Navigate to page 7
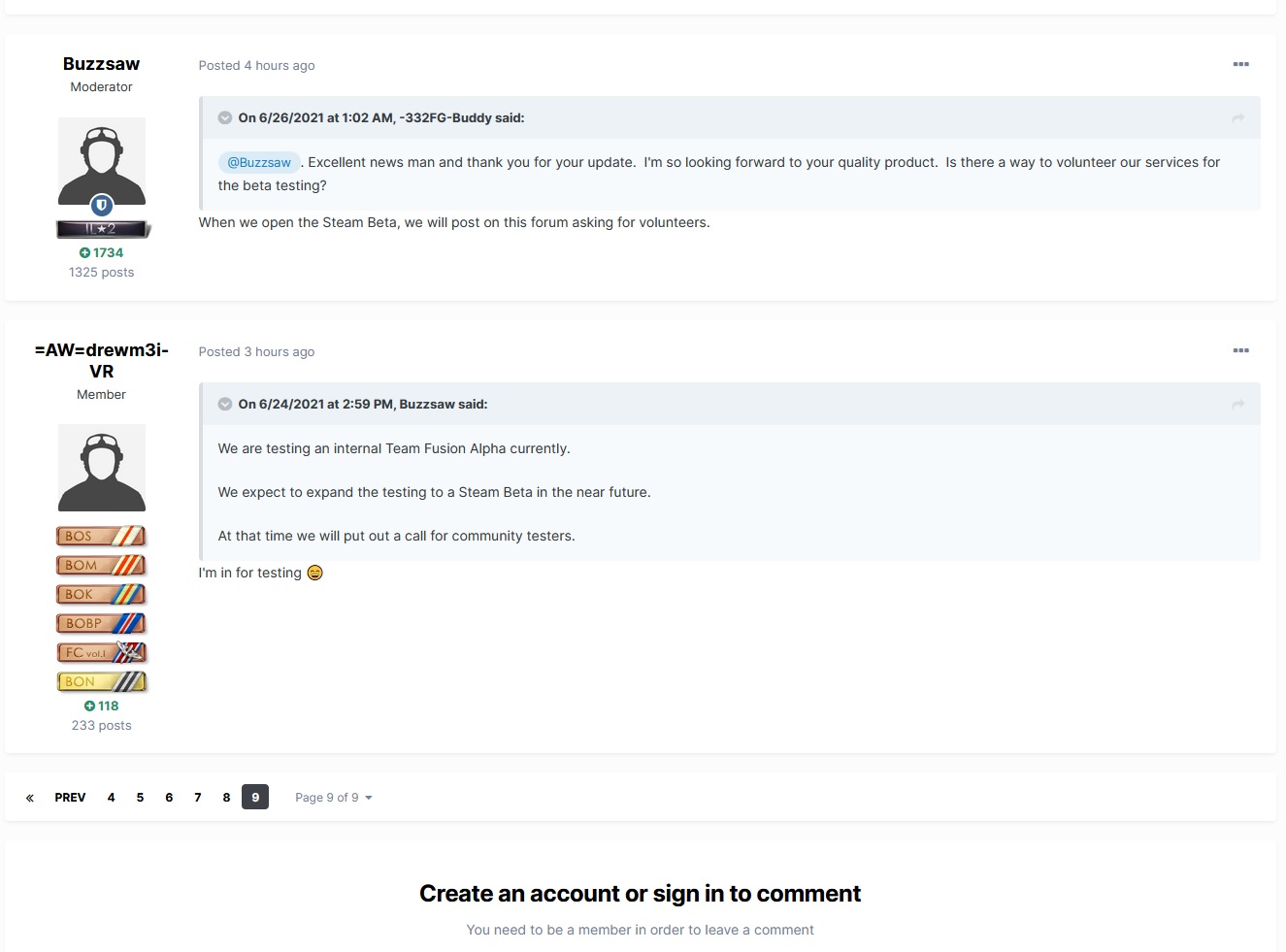Viewport: 1286px width, 952px height. click(198, 798)
